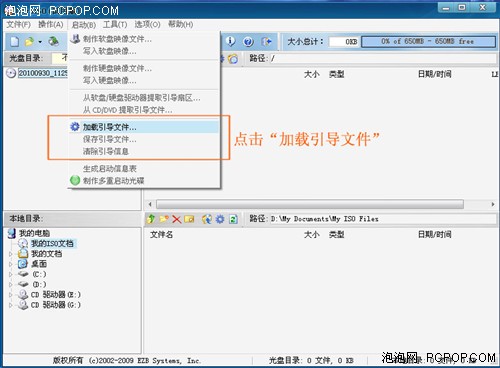Click the help question mark icon

pos(248,42)
